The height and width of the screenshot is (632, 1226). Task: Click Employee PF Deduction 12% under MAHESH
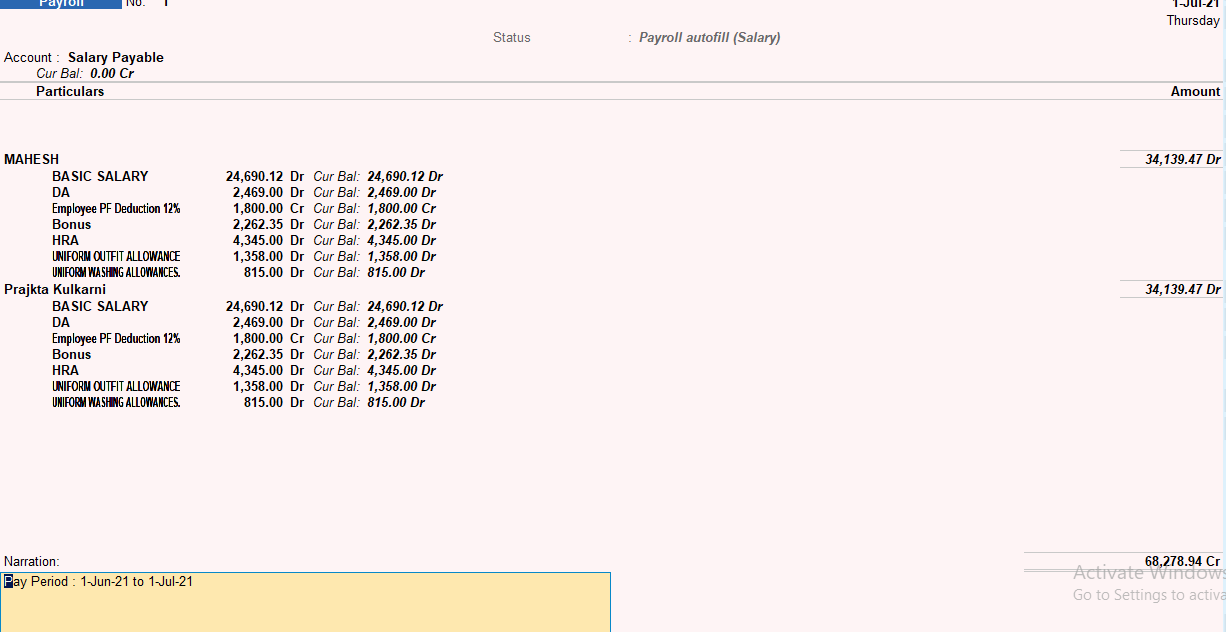click(x=116, y=208)
